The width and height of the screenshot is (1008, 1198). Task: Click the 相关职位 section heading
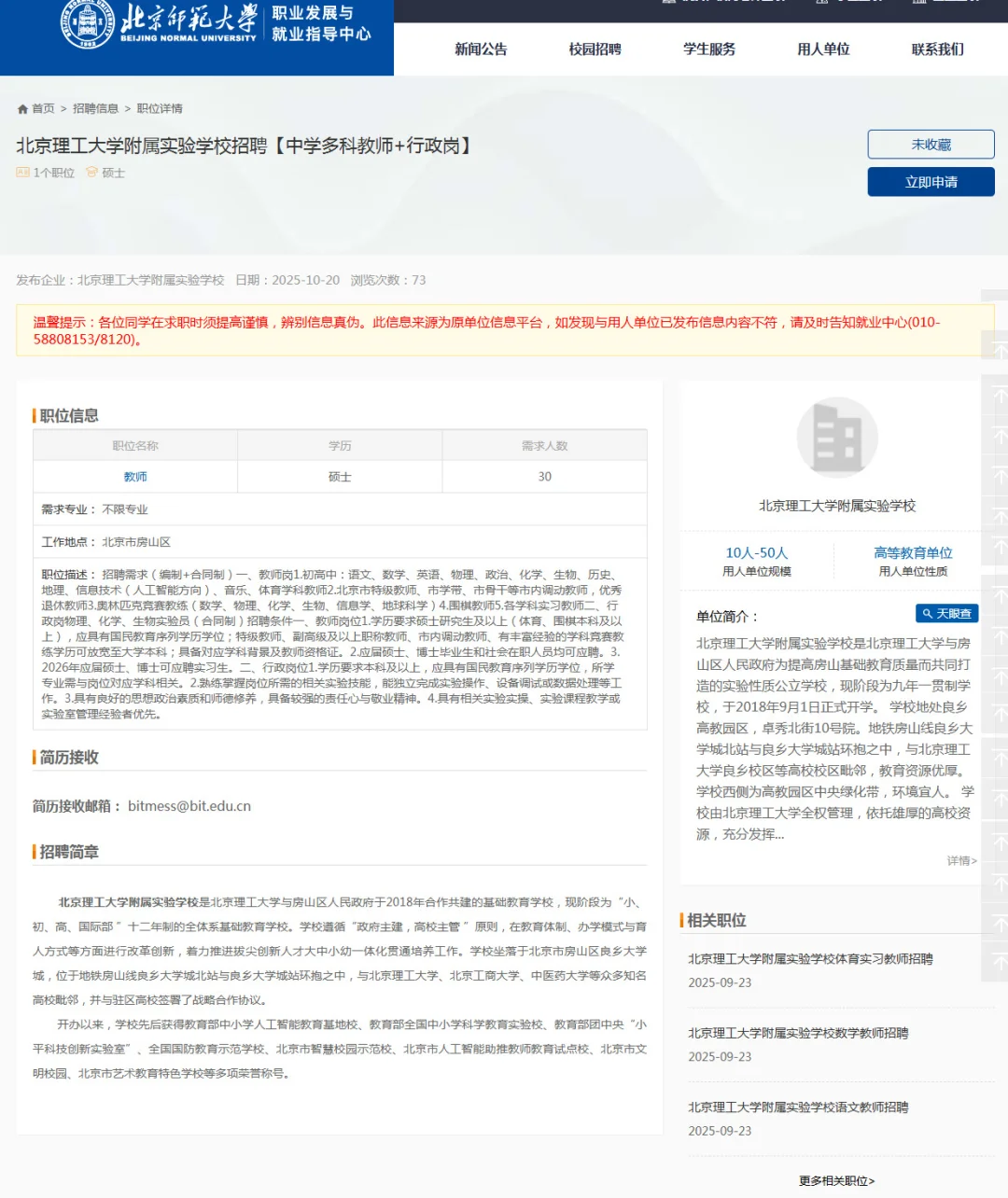717,921
